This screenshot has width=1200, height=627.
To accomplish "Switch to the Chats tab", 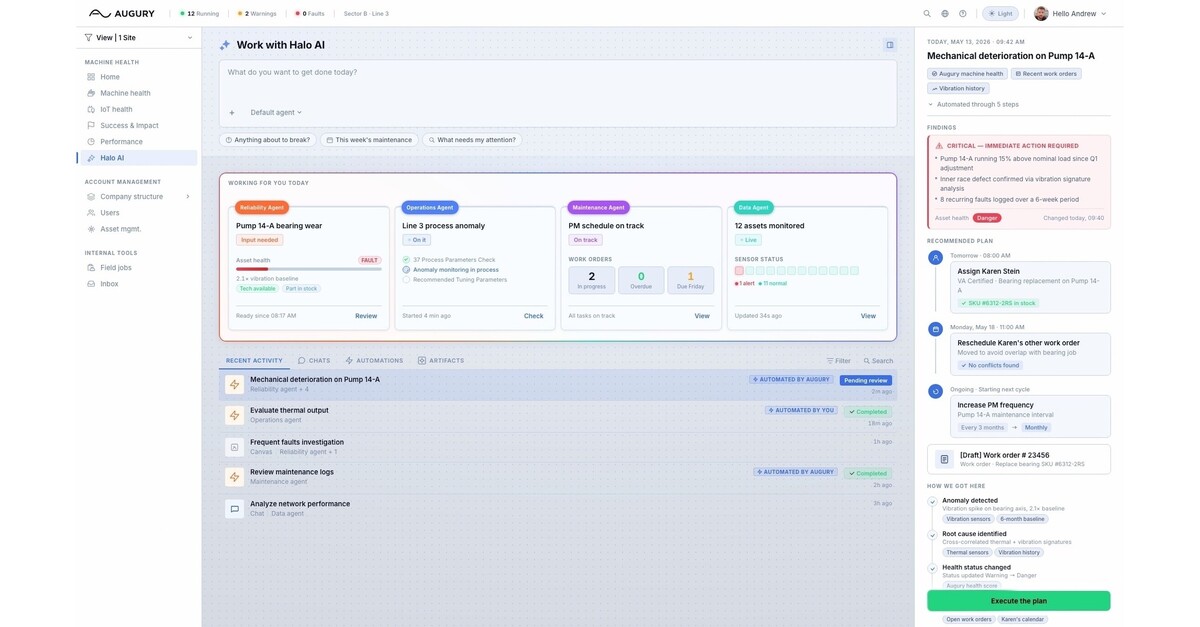I will click(x=314, y=361).
